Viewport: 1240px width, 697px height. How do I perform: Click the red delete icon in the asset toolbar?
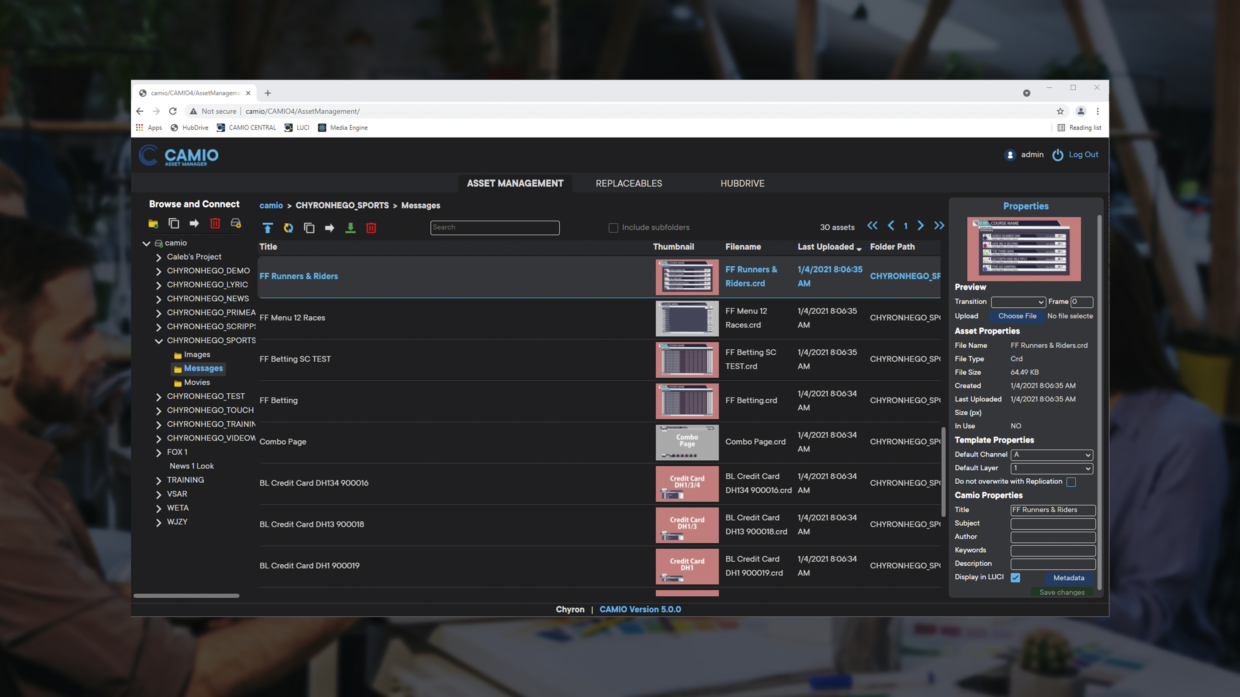pyautogui.click(x=370, y=227)
